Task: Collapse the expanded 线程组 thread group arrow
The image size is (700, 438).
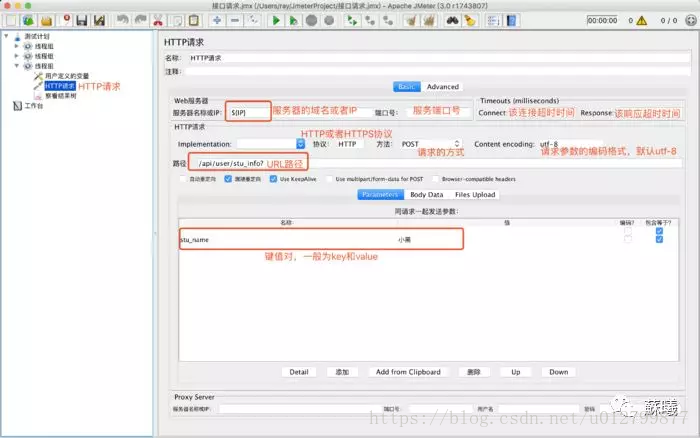Action: pos(17,66)
